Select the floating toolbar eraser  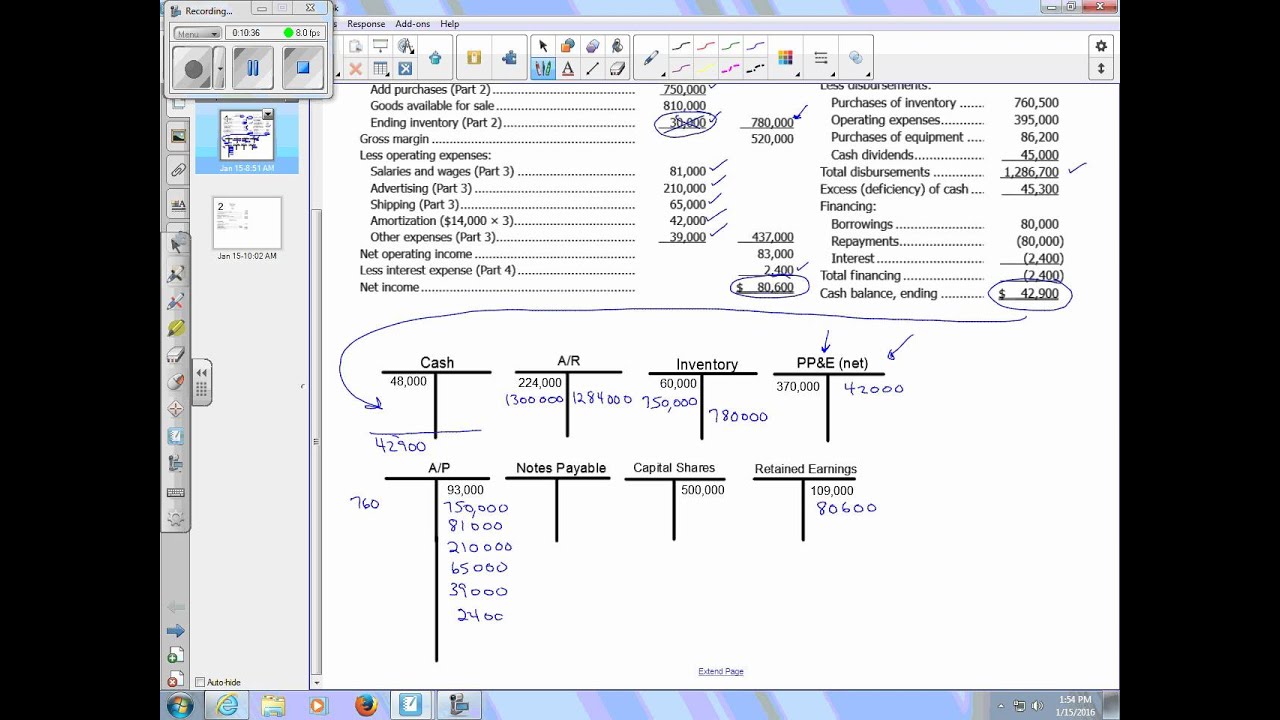[x=176, y=354]
